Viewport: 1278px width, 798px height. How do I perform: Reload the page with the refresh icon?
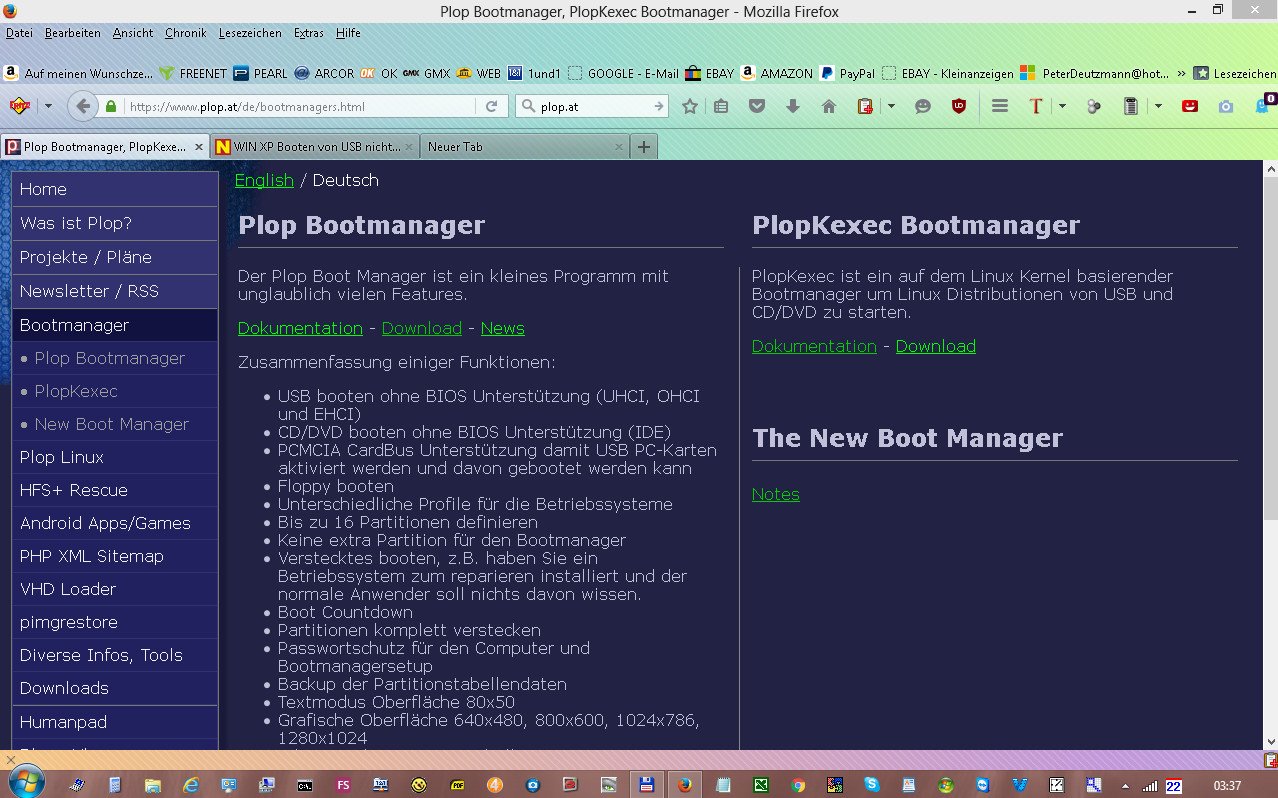(x=491, y=106)
